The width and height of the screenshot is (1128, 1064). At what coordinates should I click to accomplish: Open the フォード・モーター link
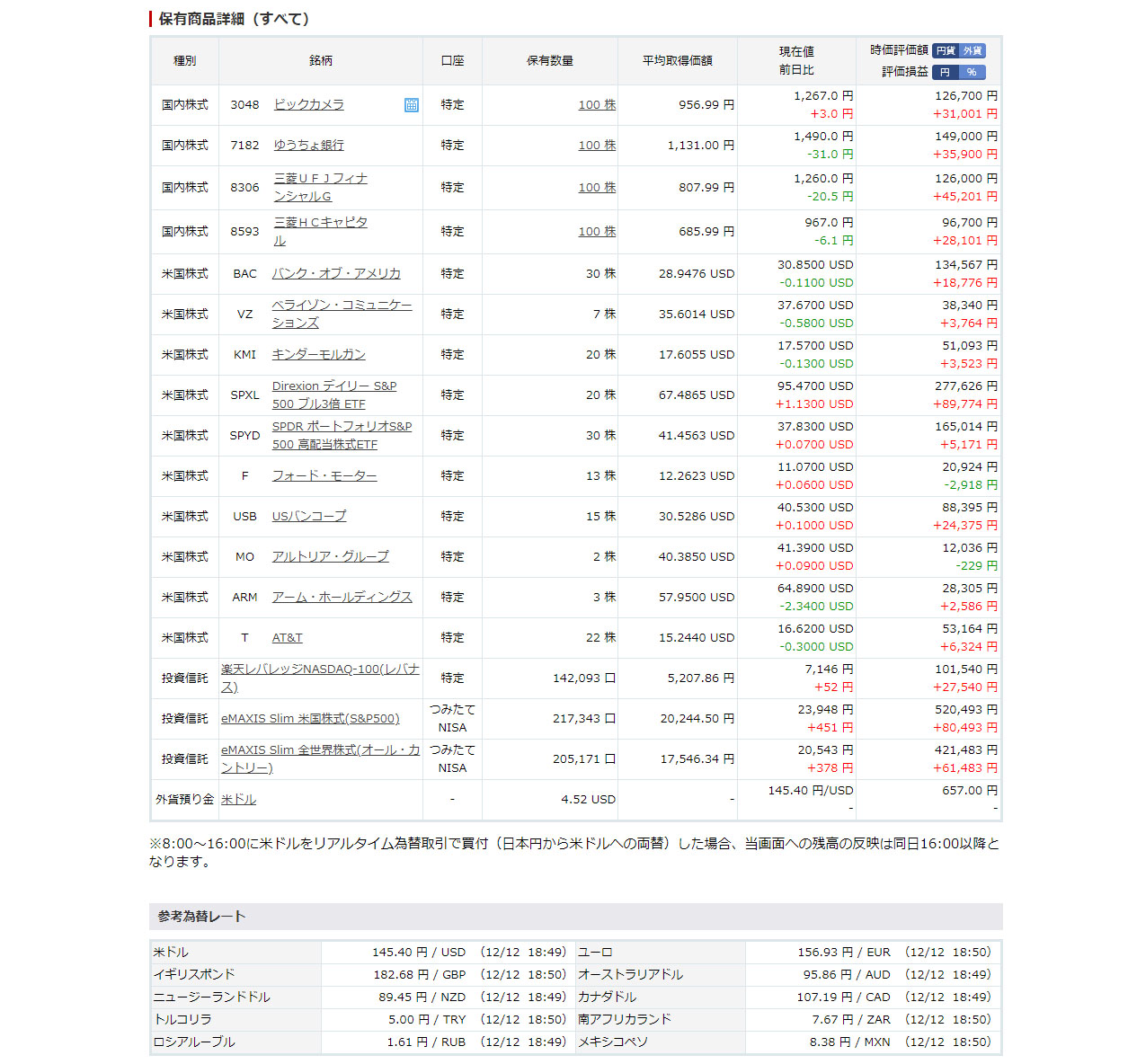[x=324, y=476]
